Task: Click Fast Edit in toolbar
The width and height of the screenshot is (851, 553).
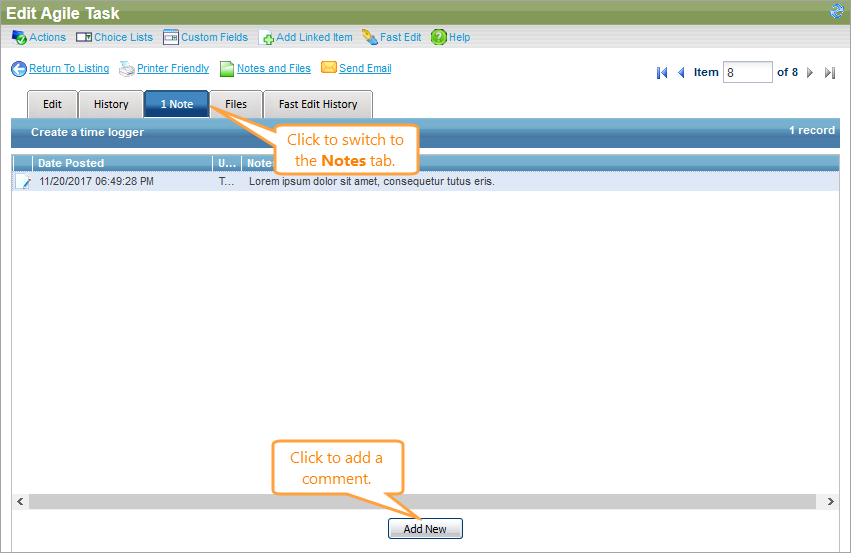Action: click(401, 37)
